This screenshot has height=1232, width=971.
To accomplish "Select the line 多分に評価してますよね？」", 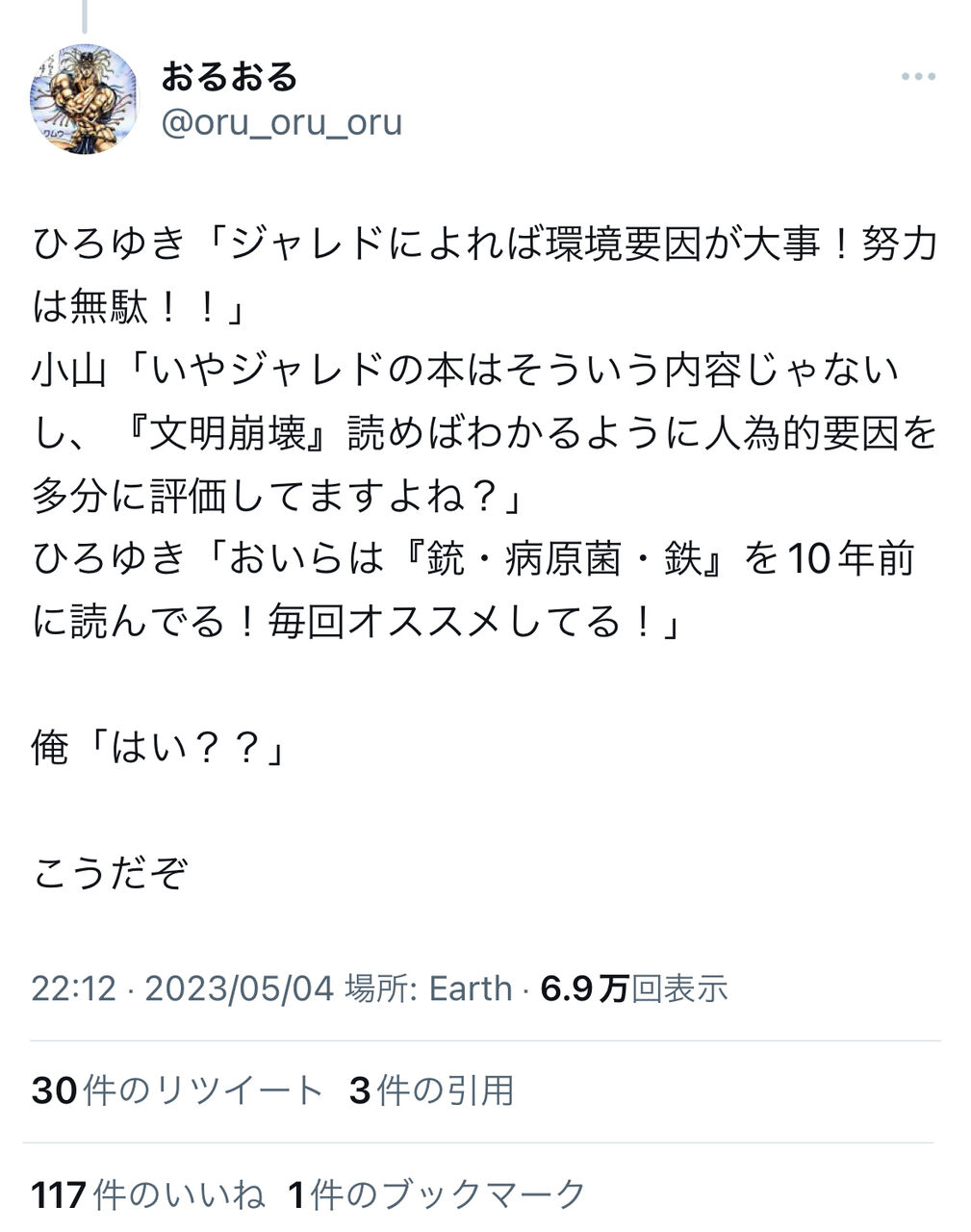I will coord(277,497).
